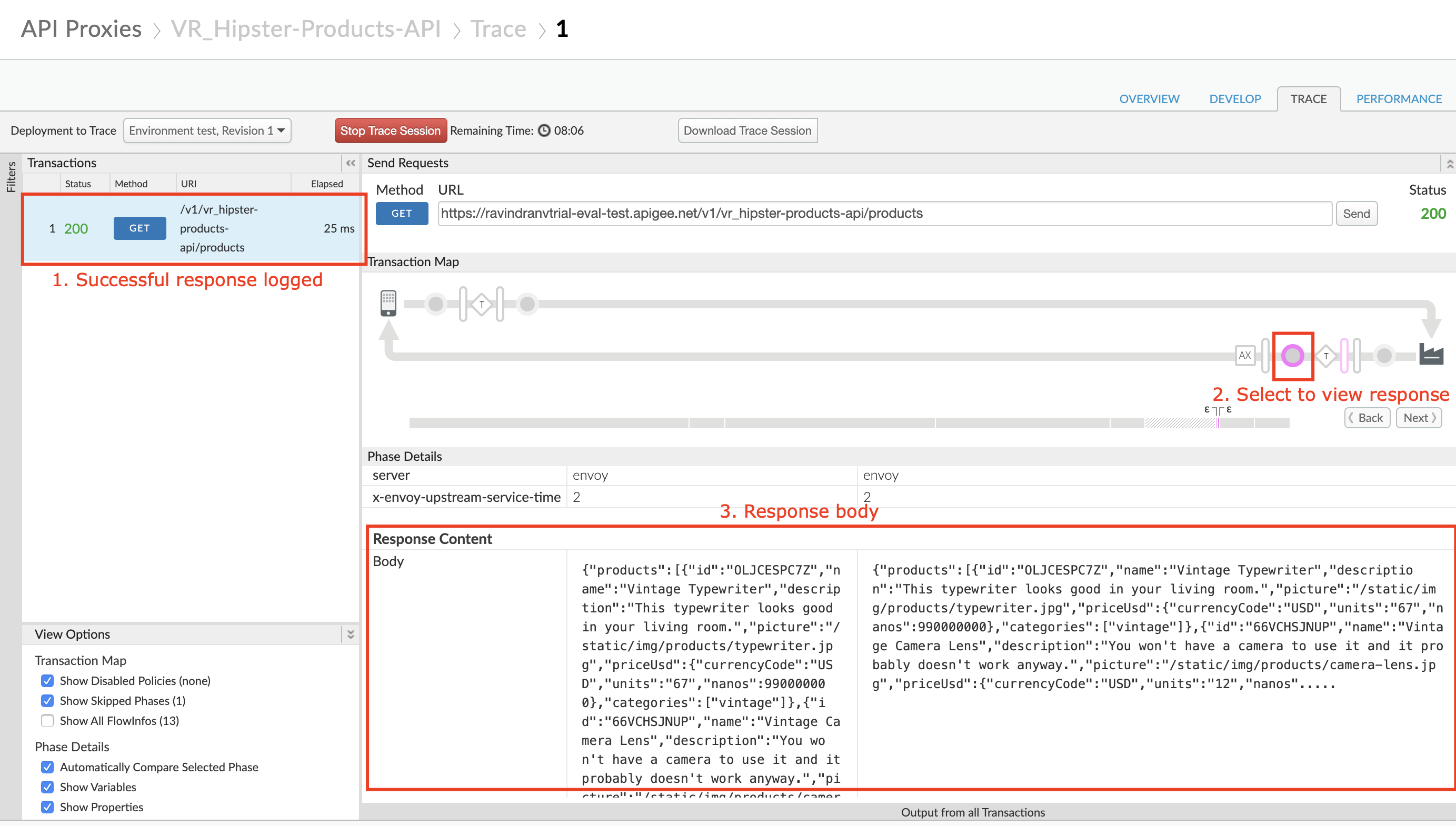Toggle Automatically Compare Selected Phase checkbox
Screen dimensions: 1456x826
pyautogui.click(x=47, y=767)
